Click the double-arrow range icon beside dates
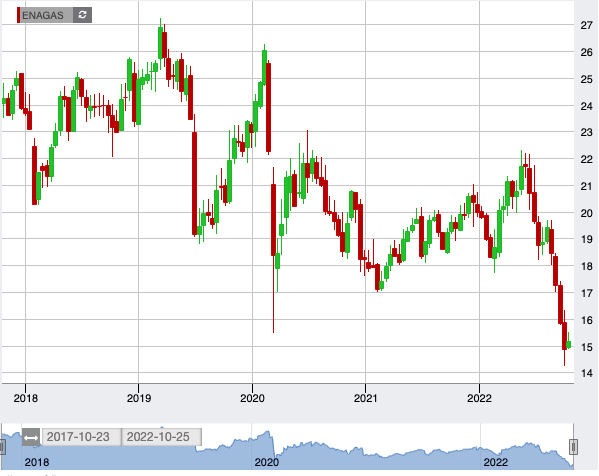599x476 pixels. point(31,437)
